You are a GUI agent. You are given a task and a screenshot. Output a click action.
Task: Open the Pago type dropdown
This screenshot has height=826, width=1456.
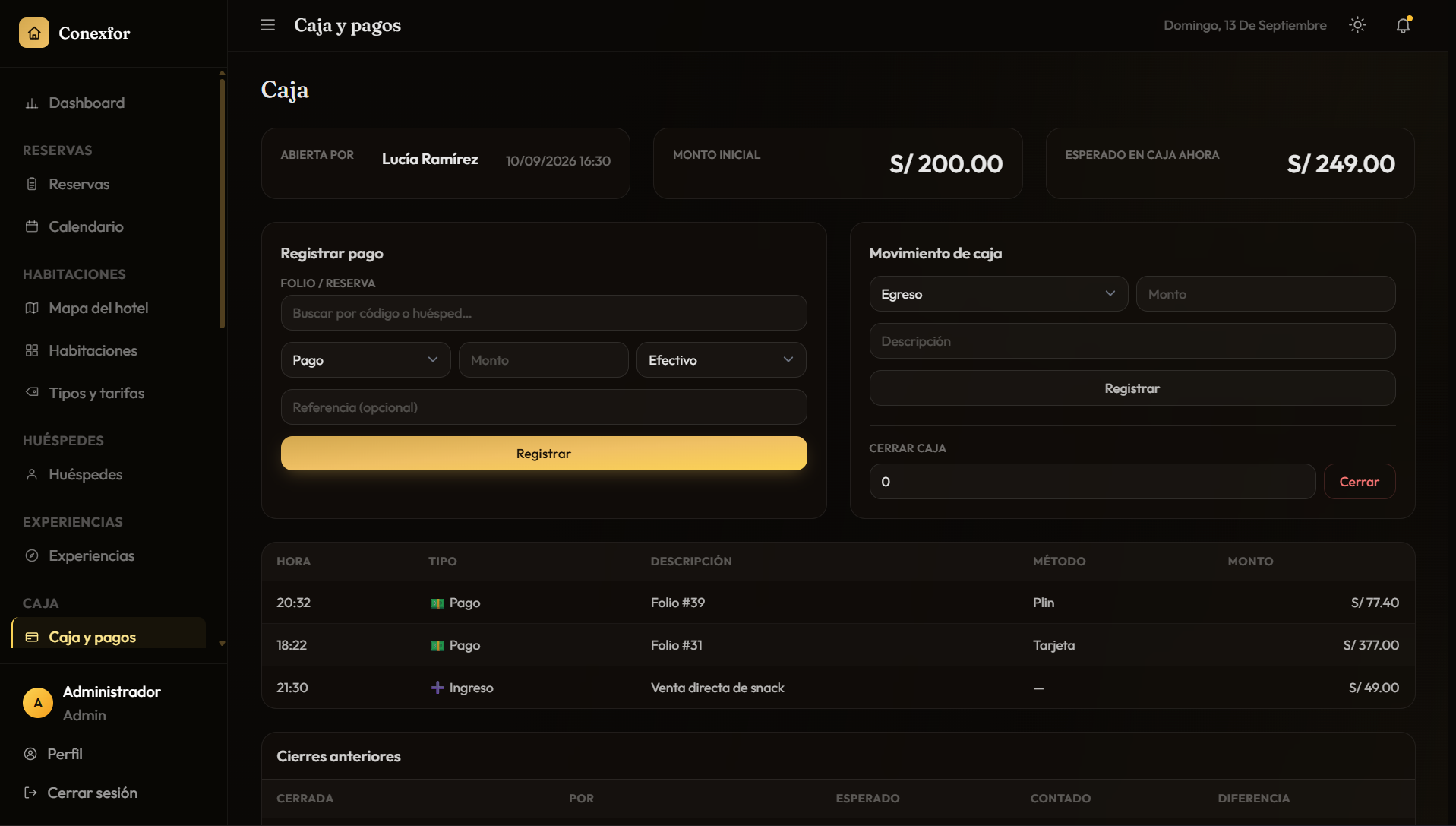(x=366, y=360)
